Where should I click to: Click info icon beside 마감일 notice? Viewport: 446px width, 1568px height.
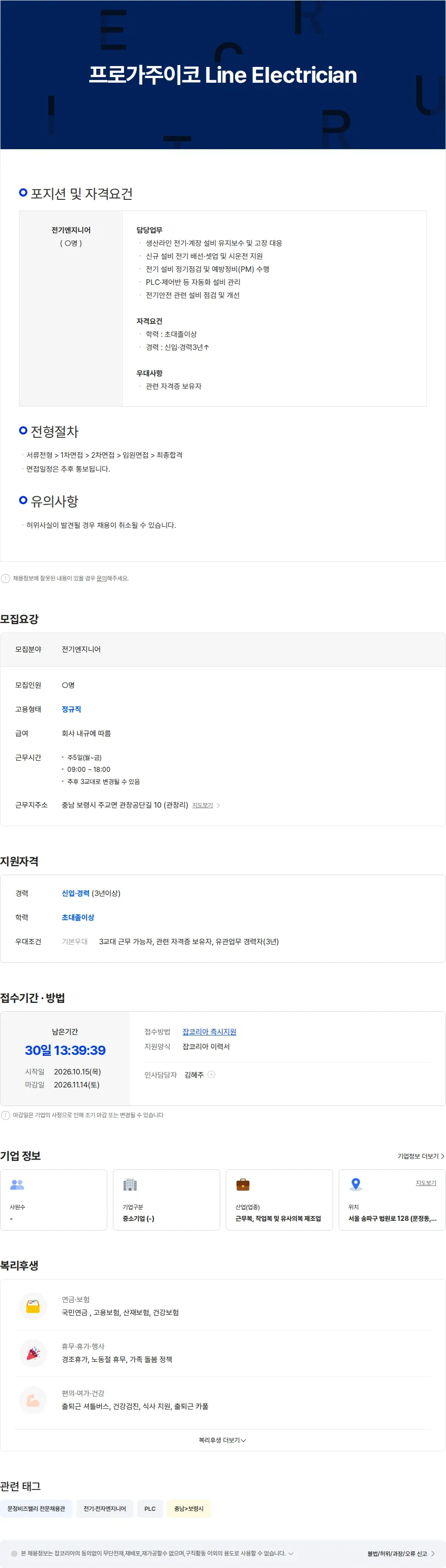click(6, 1115)
